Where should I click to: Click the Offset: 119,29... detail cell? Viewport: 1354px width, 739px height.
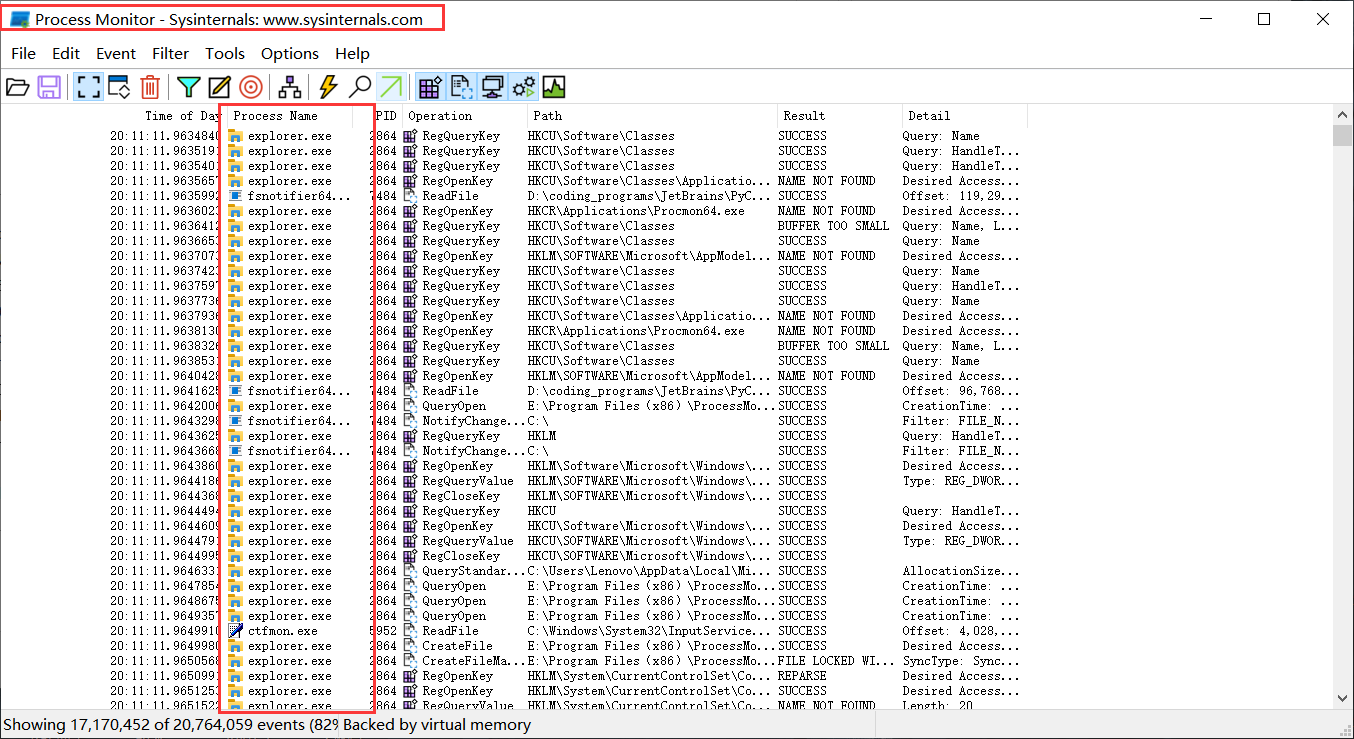961,196
